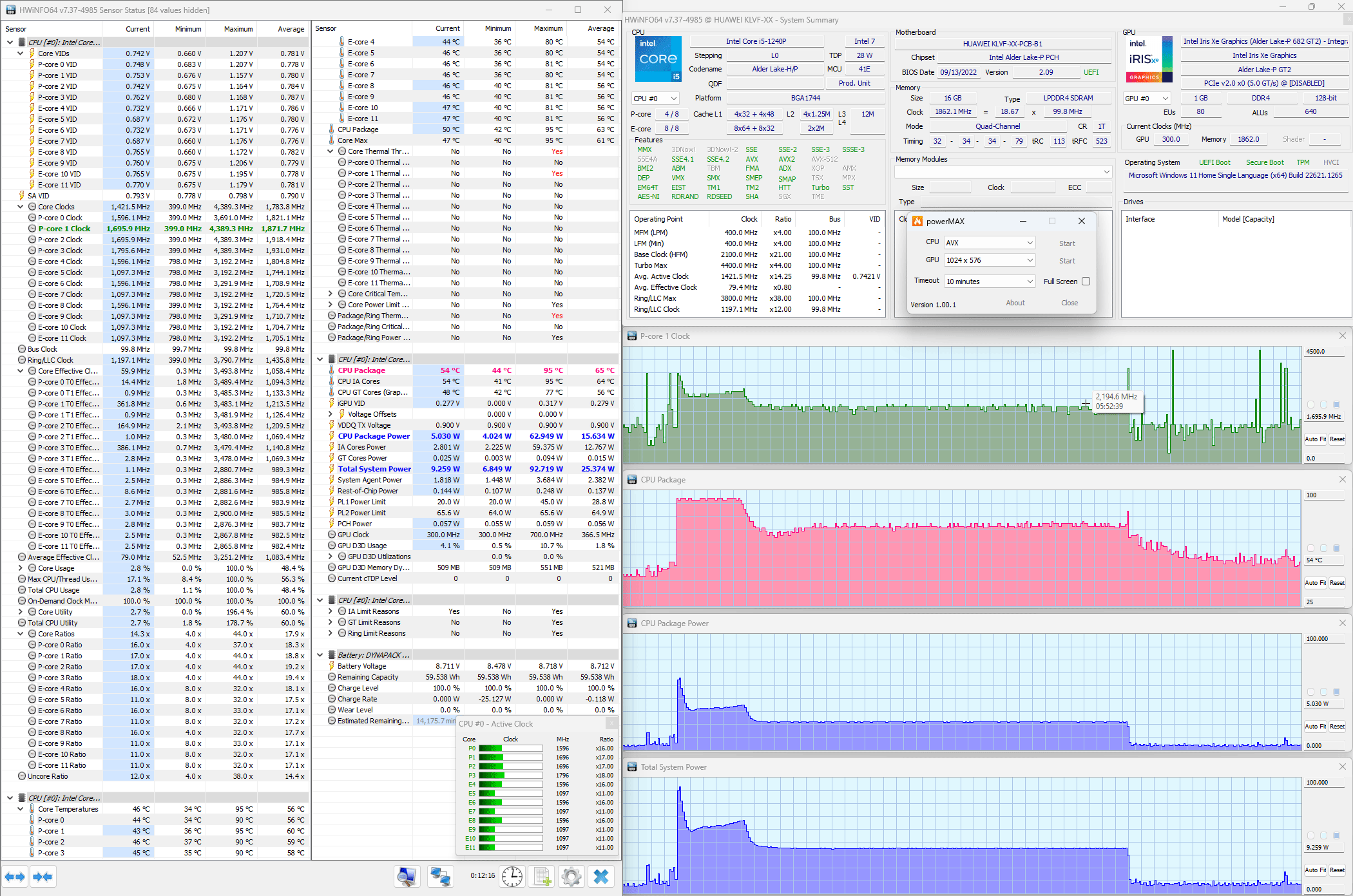This screenshot has height=896, width=1353.
Task: Open the CPU test type dropdown showing AVX
Action: [990, 243]
